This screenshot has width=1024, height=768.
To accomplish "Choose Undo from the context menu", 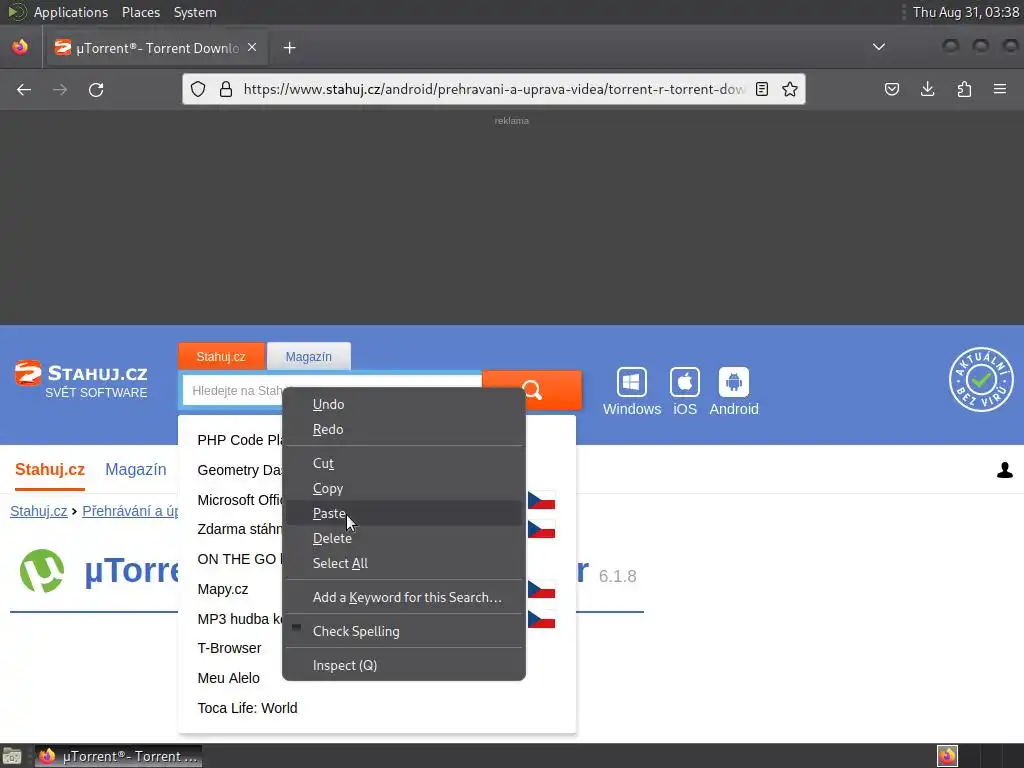I will 404,404.
